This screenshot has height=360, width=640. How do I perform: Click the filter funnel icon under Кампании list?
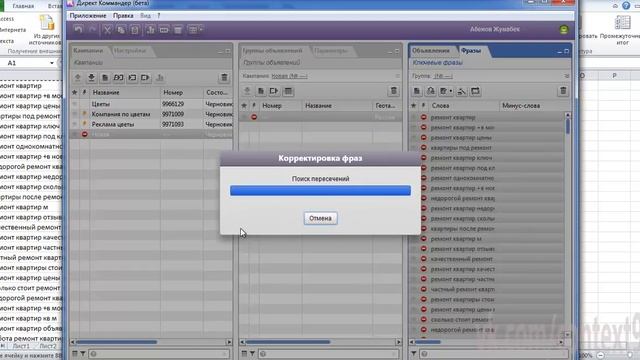point(82,353)
